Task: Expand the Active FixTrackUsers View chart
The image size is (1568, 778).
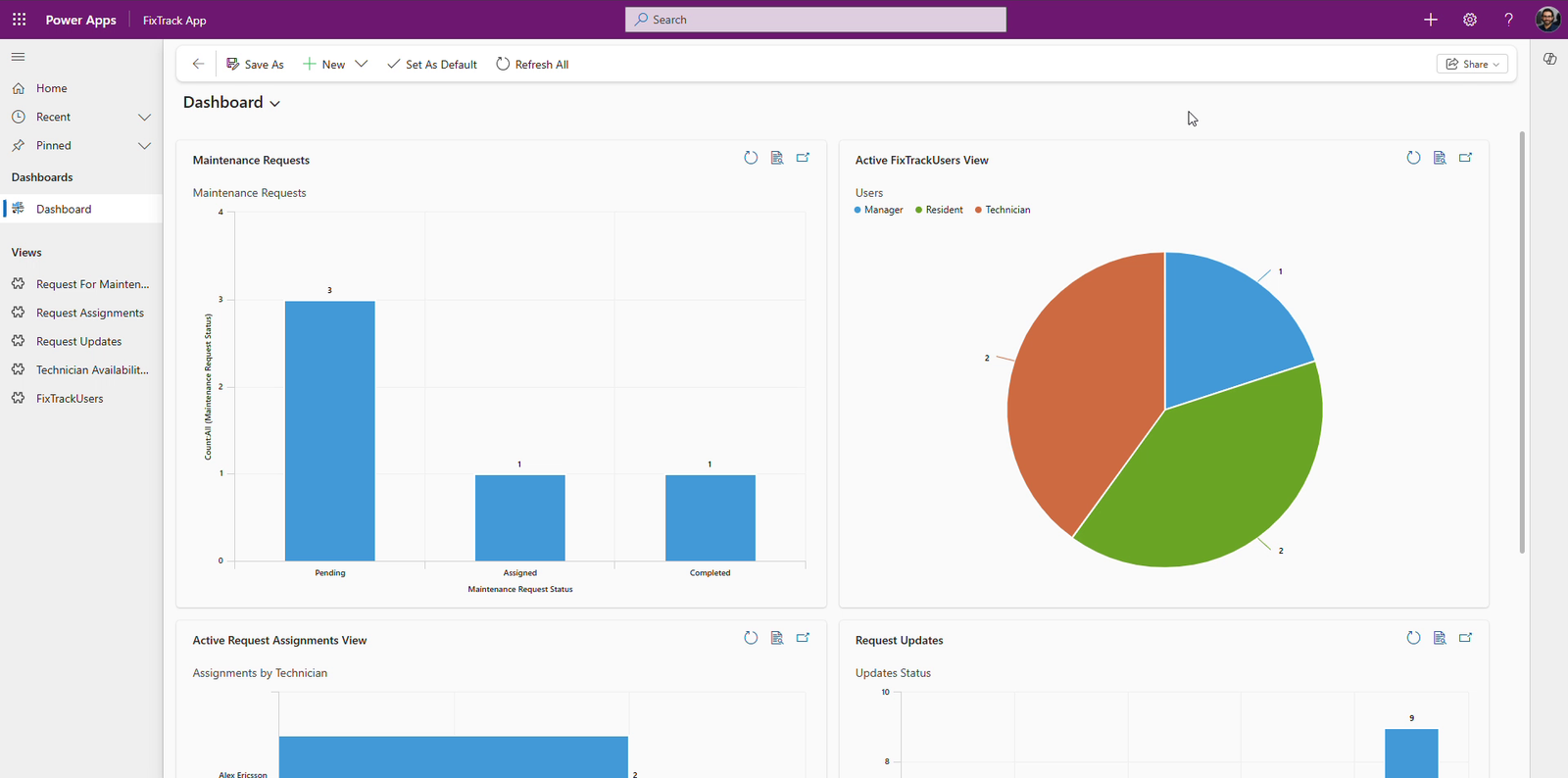Action: (1465, 158)
